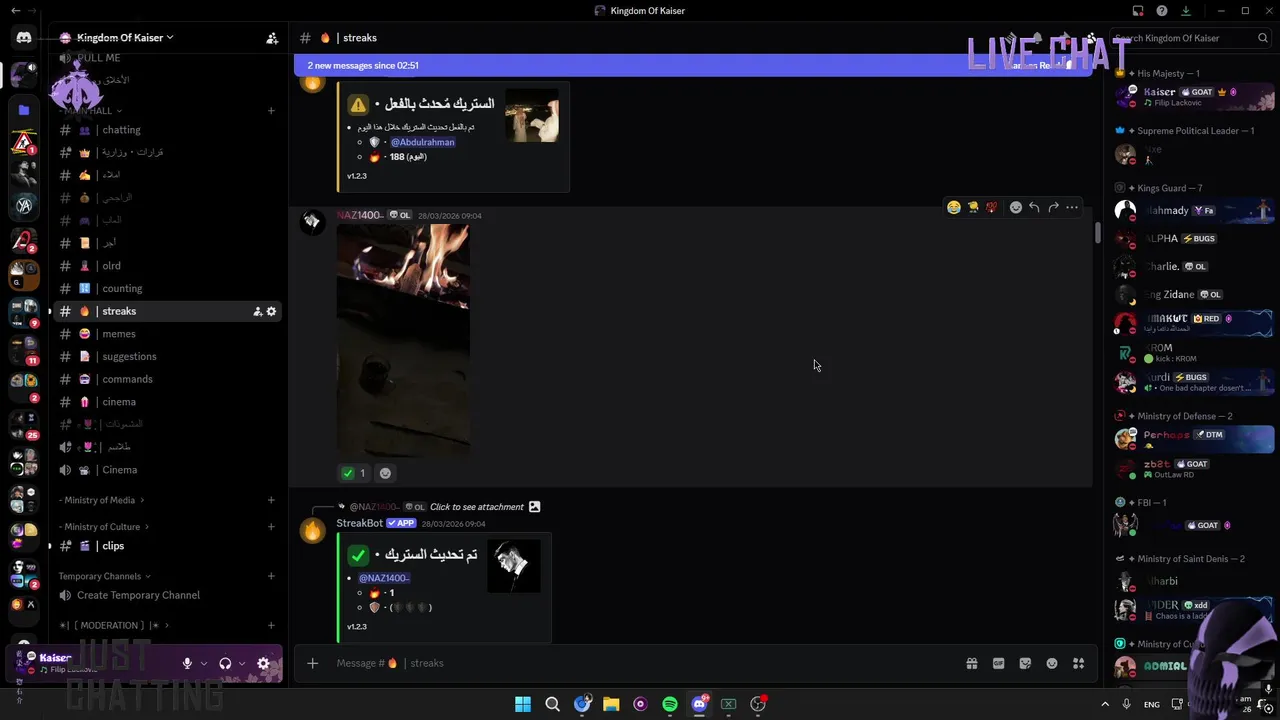Join Create Temporary Channel voice channel
The height and width of the screenshot is (720, 1280).
coord(167,595)
